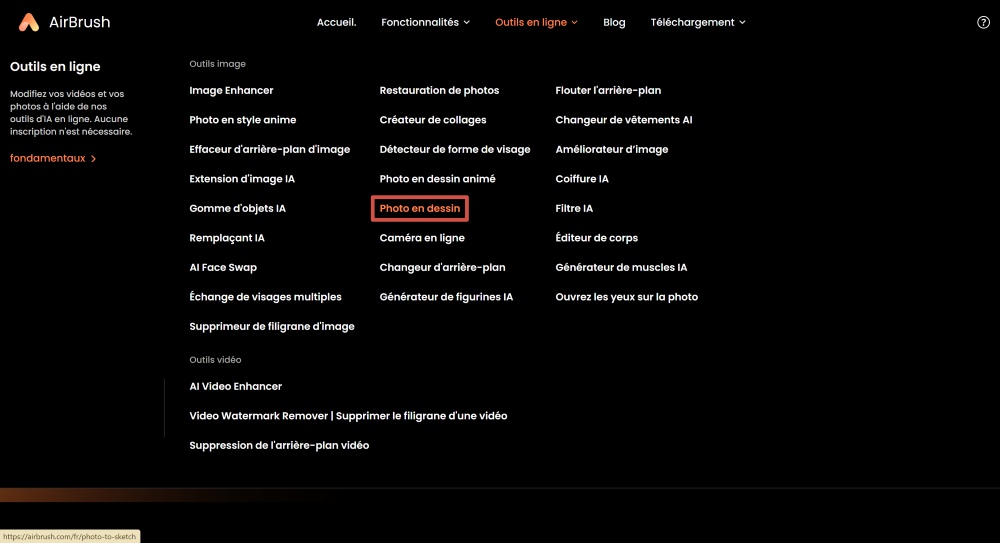Screen dimensions: 1000x543
Task: Expand the Téléchargement dropdown menu
Action: (x=697, y=22)
